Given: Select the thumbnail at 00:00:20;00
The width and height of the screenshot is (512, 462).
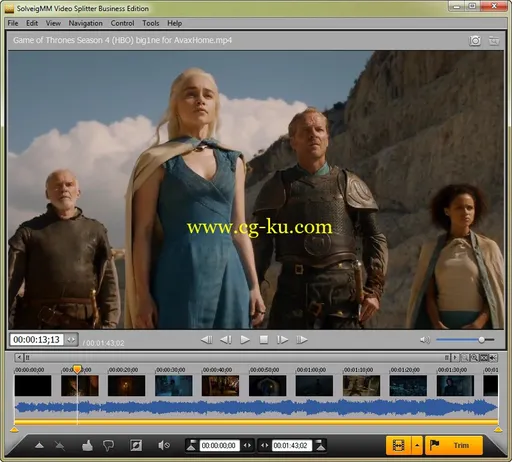Looking at the screenshot, I should tap(127, 386).
